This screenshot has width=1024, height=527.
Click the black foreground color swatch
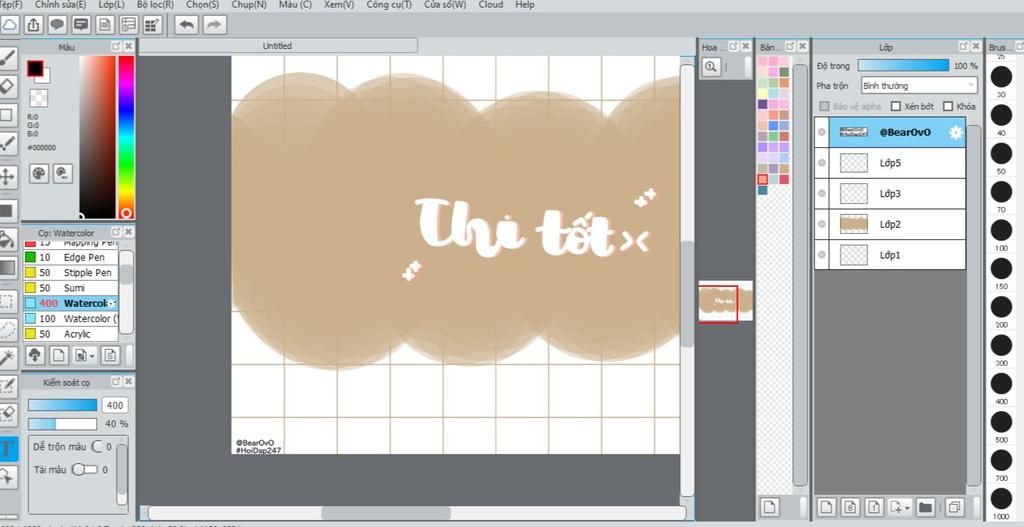tap(35, 68)
